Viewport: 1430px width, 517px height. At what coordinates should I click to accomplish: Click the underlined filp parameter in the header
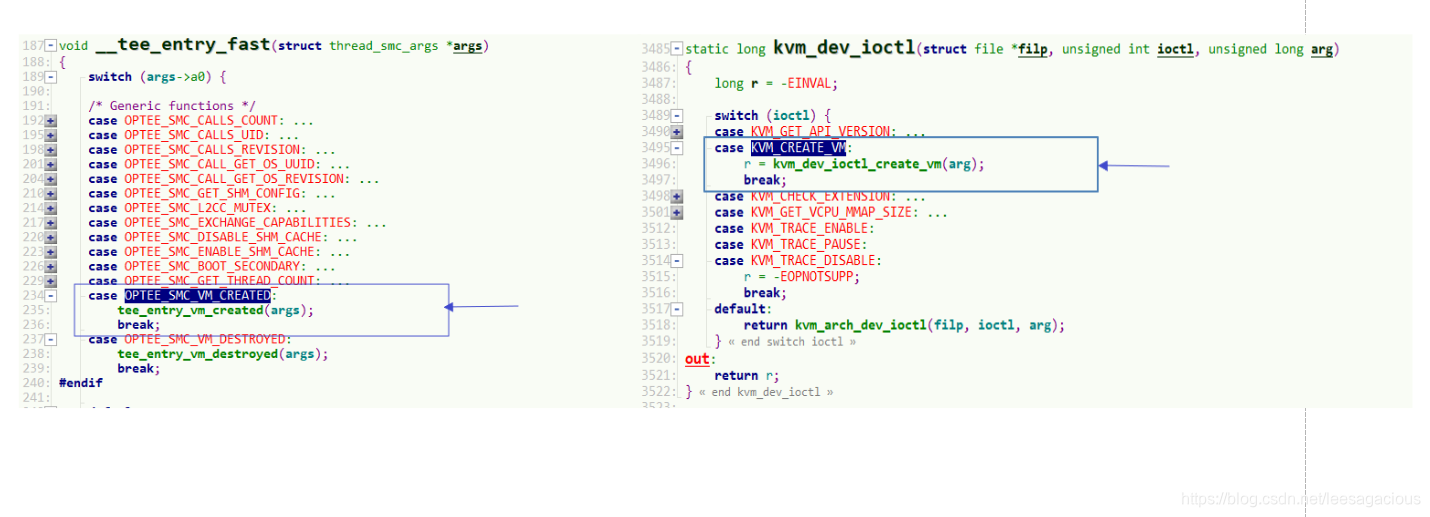coord(1032,49)
